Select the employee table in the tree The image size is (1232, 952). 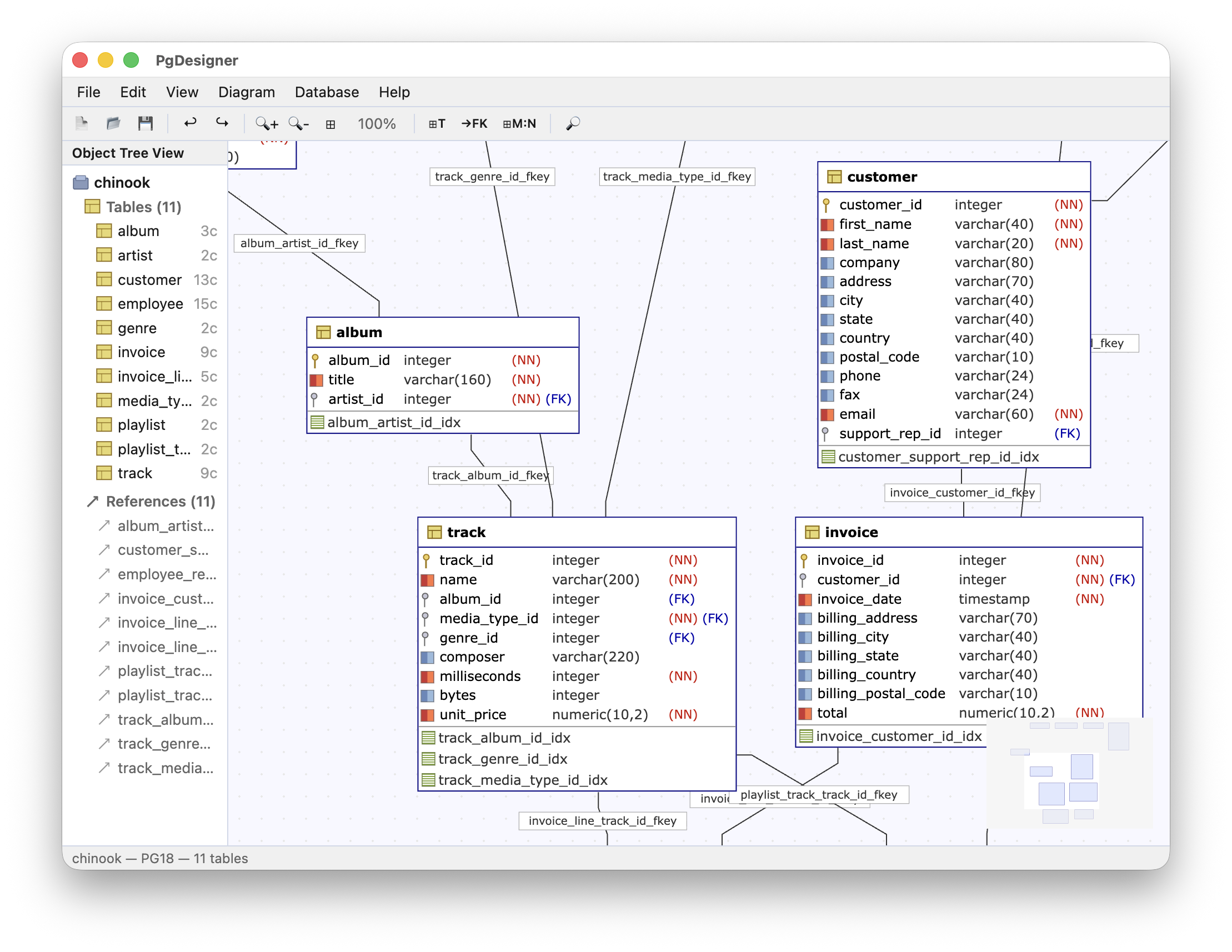149,303
